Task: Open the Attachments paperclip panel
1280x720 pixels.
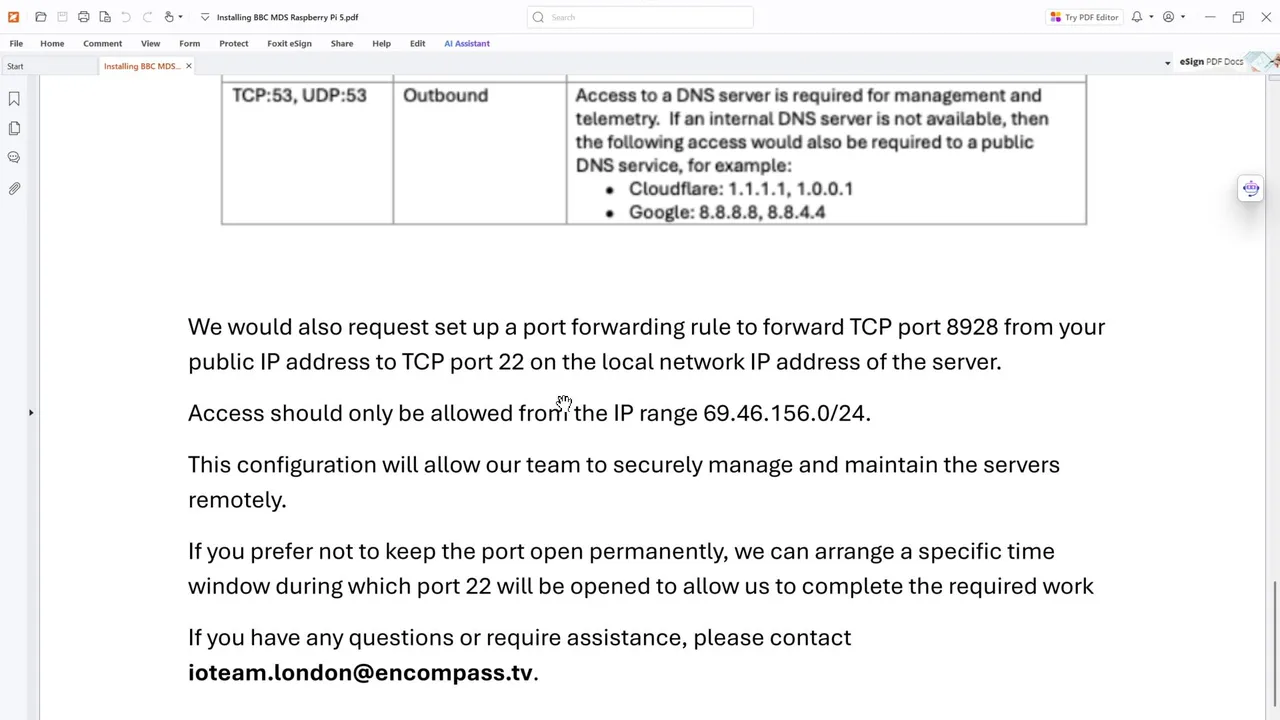Action: click(14, 188)
